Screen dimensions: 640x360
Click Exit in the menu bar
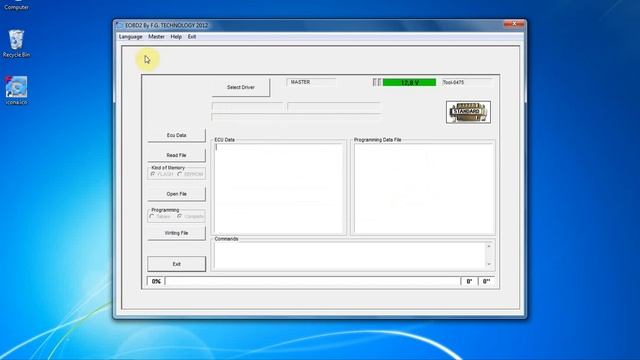192,37
